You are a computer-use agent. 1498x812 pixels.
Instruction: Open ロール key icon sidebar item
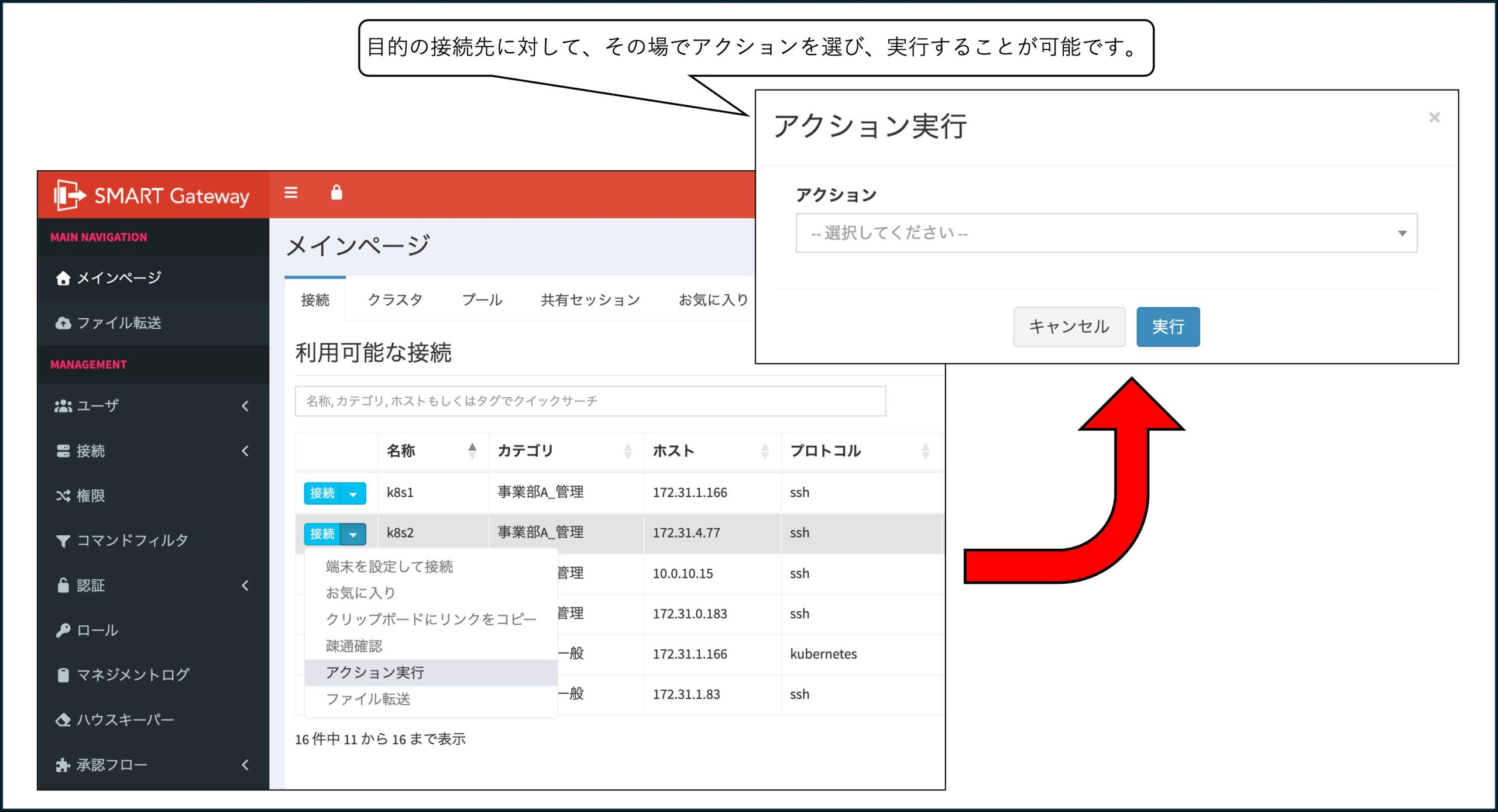(x=88, y=630)
